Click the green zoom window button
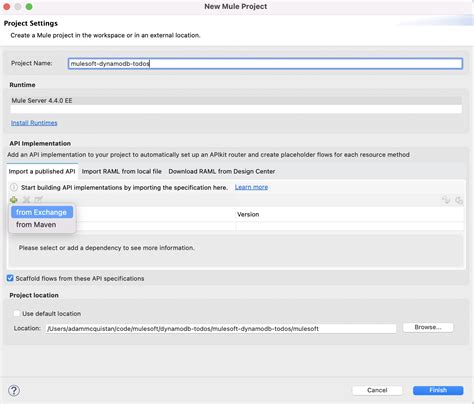Viewport: 474px width, 404px height. [x=29, y=7]
